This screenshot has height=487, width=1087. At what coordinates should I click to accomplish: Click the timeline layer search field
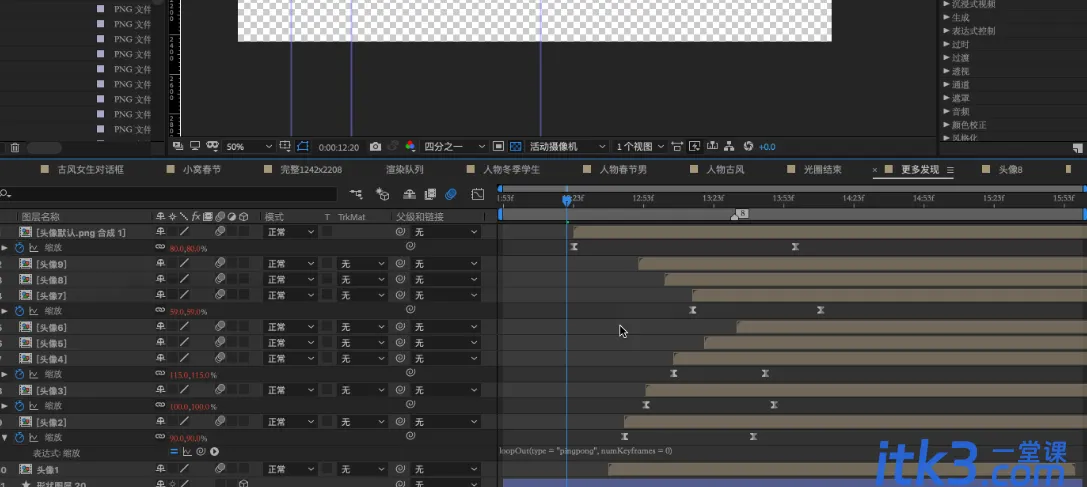(x=170, y=194)
